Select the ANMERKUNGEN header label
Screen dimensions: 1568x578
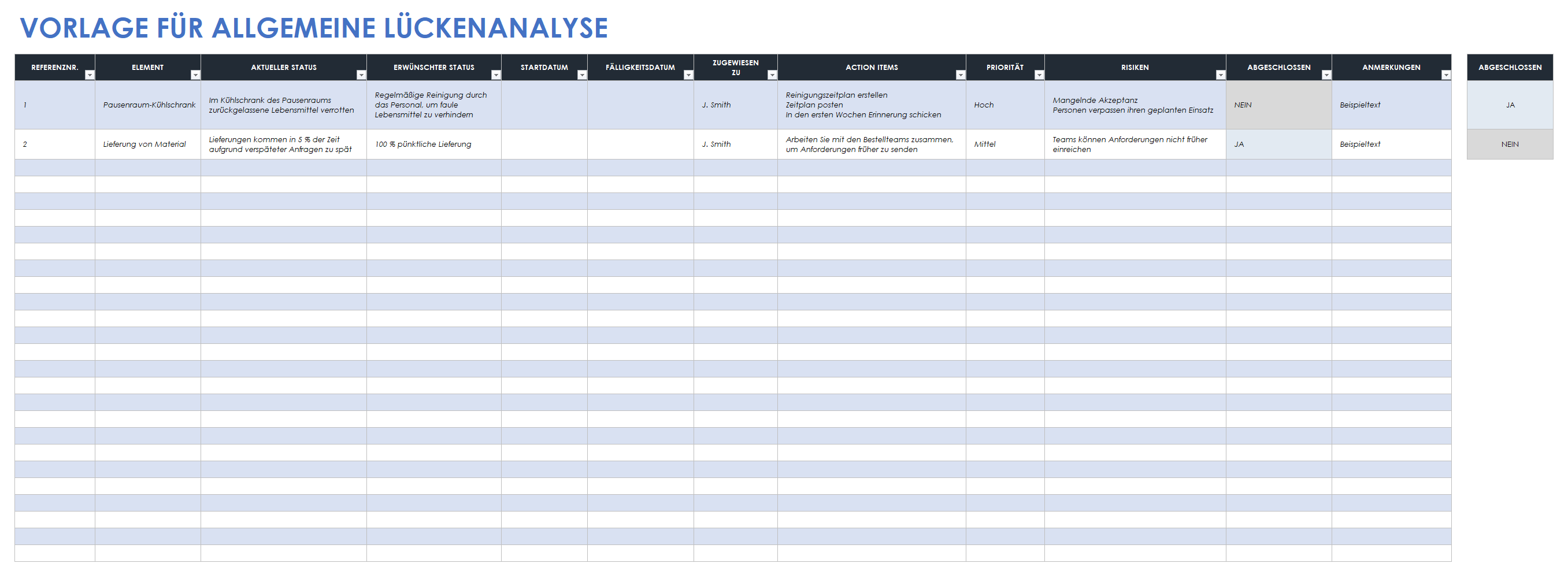(x=1392, y=68)
